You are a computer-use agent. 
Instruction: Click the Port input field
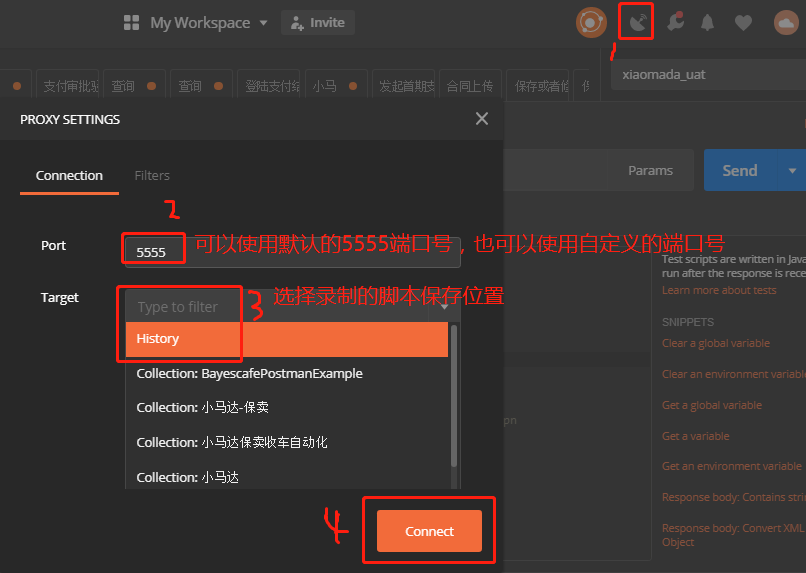[292, 252]
